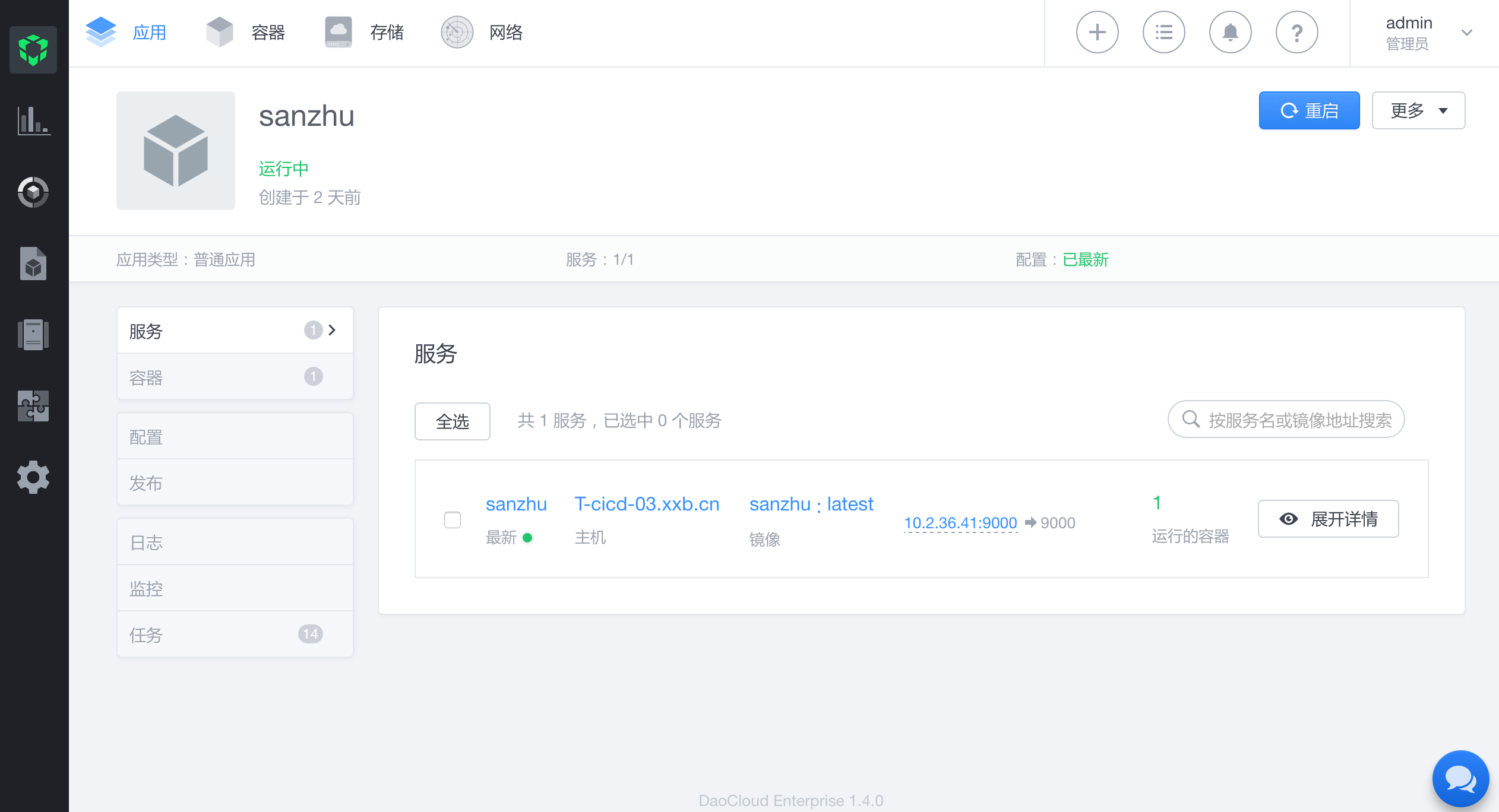
Task: Click the running containers count 1
Action: click(1157, 503)
